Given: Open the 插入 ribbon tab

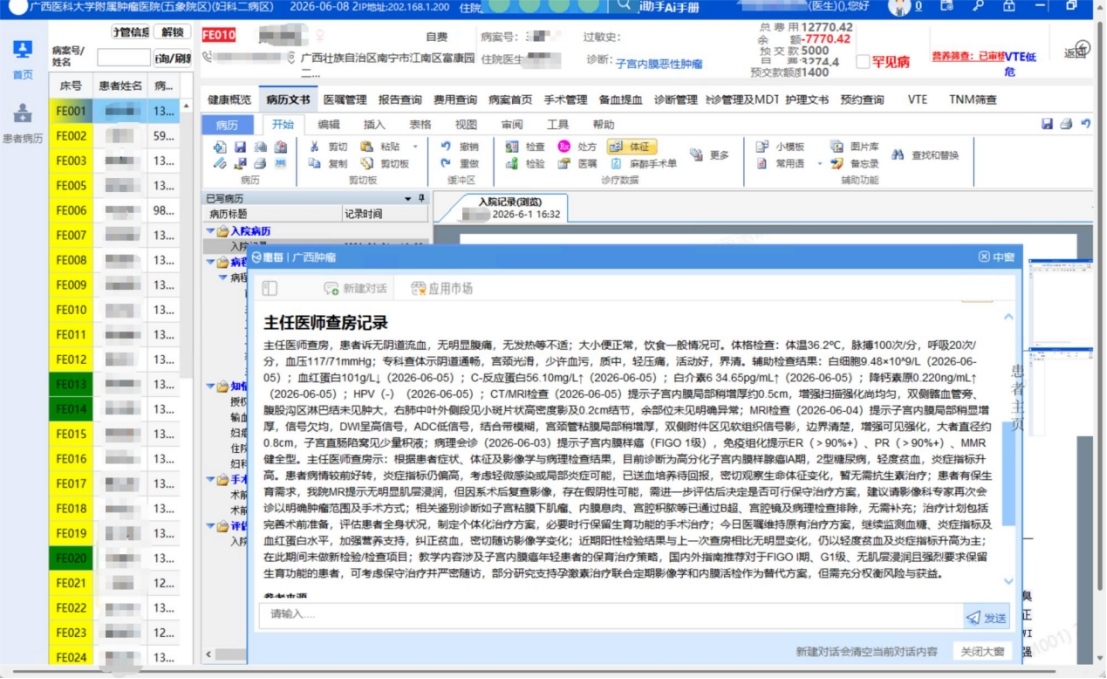Looking at the screenshot, I should coord(374,125).
